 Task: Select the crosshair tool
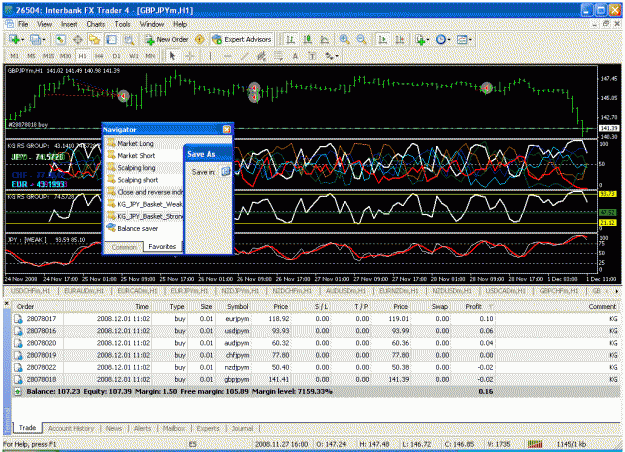click(x=190, y=56)
